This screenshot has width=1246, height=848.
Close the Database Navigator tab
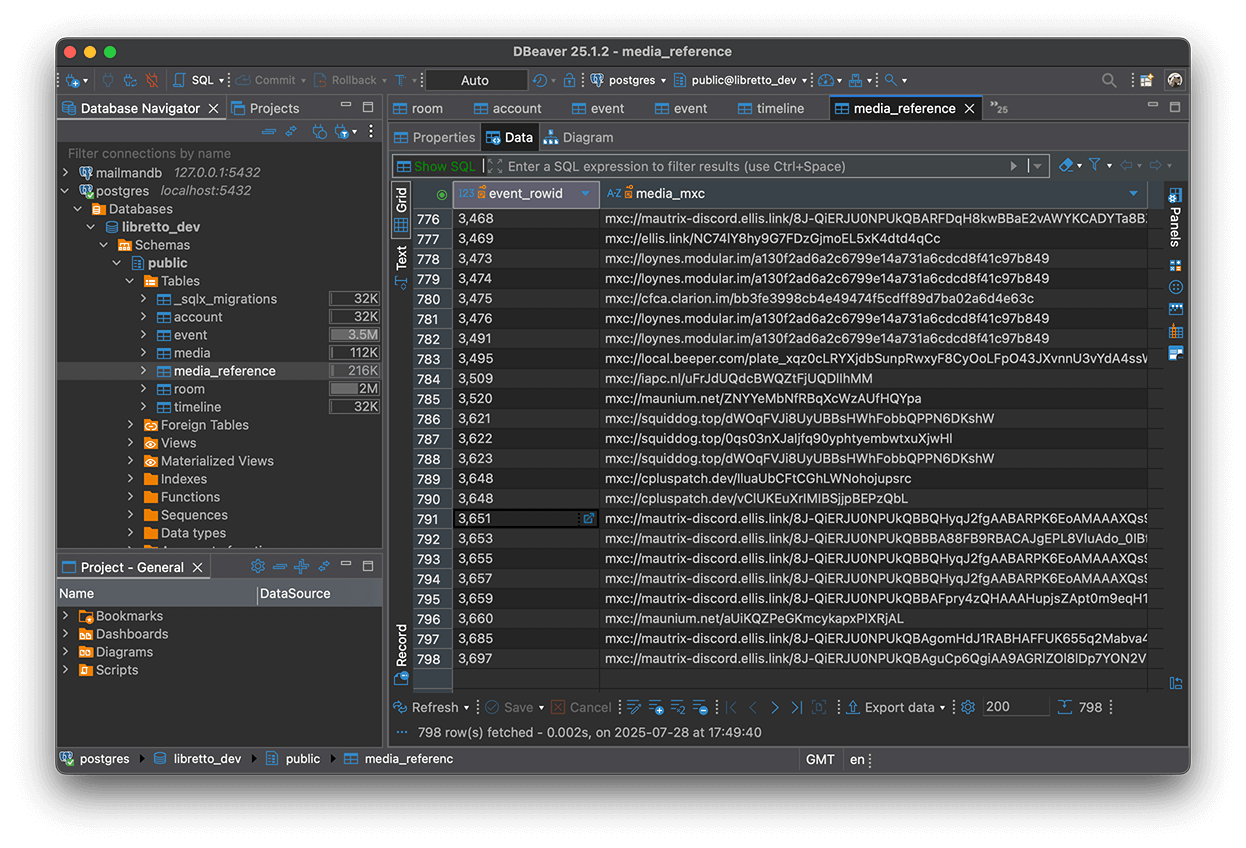point(213,108)
